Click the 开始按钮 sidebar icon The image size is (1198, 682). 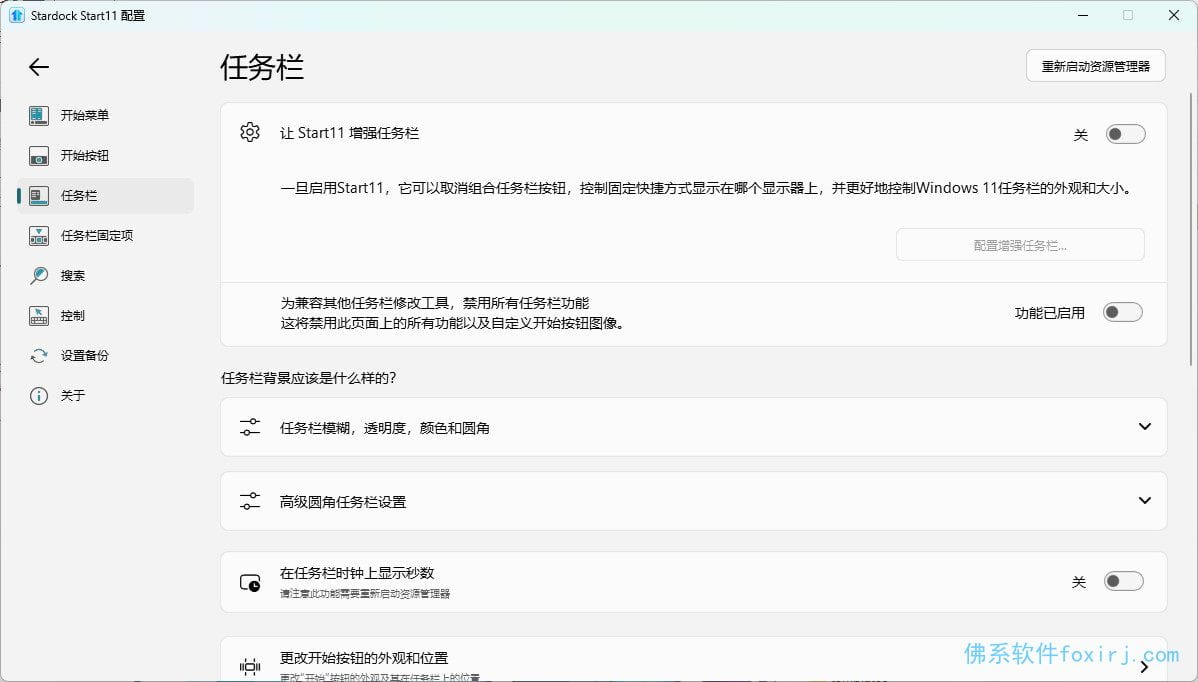(39, 156)
